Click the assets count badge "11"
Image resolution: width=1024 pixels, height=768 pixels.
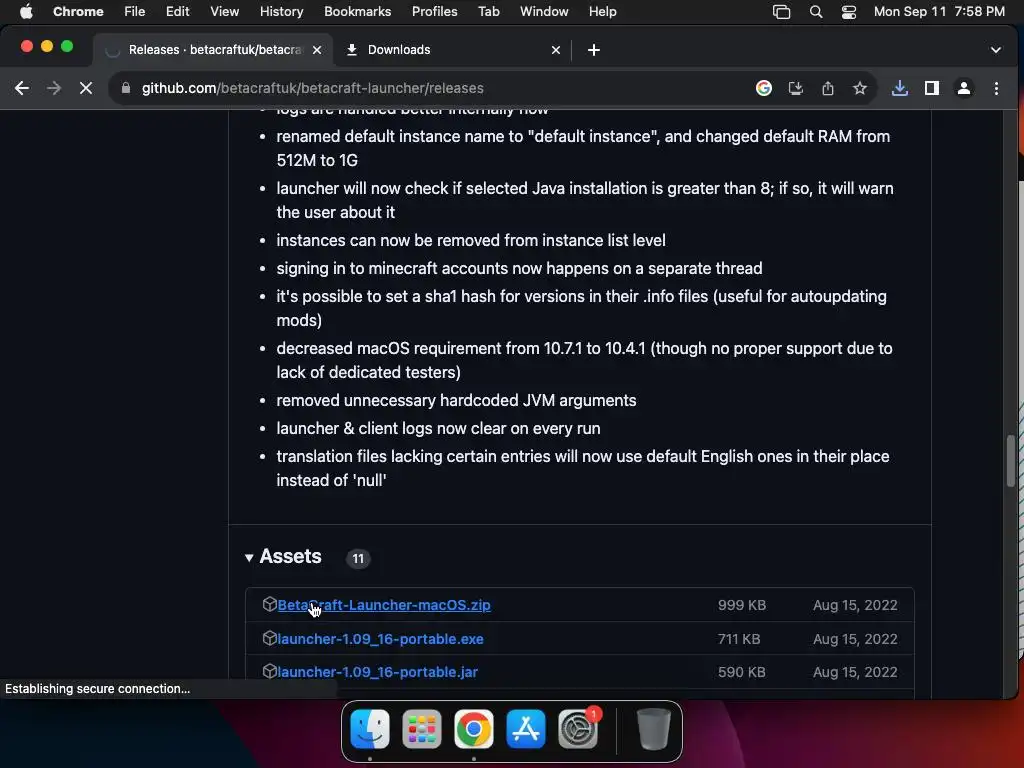click(358, 558)
